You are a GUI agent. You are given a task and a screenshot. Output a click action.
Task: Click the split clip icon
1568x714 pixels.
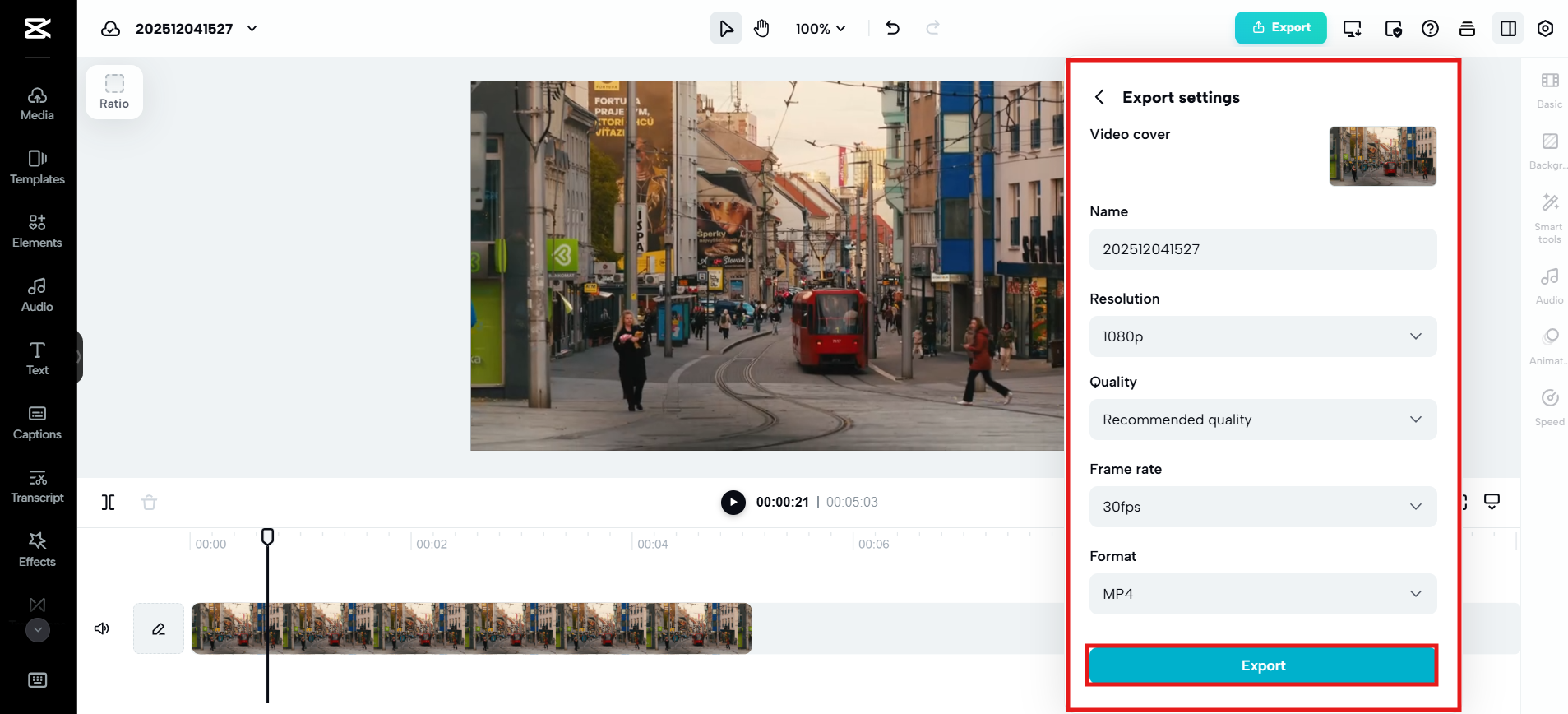109,502
